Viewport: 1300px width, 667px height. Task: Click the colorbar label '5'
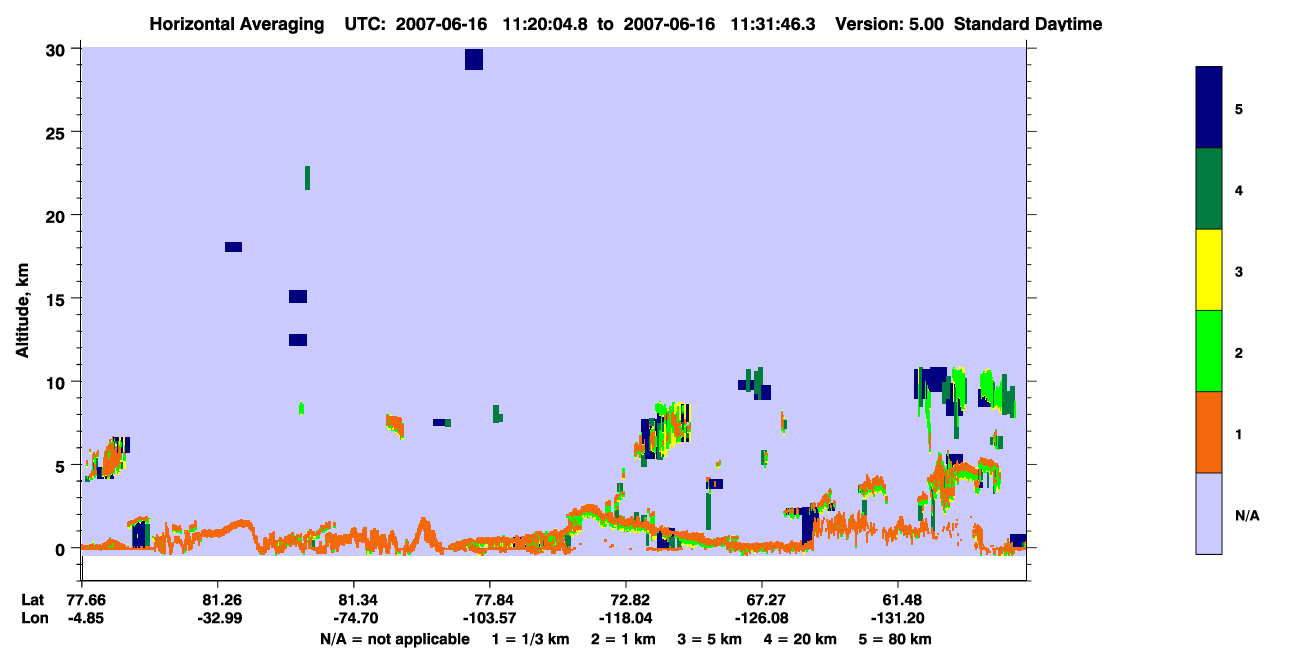point(1239,108)
